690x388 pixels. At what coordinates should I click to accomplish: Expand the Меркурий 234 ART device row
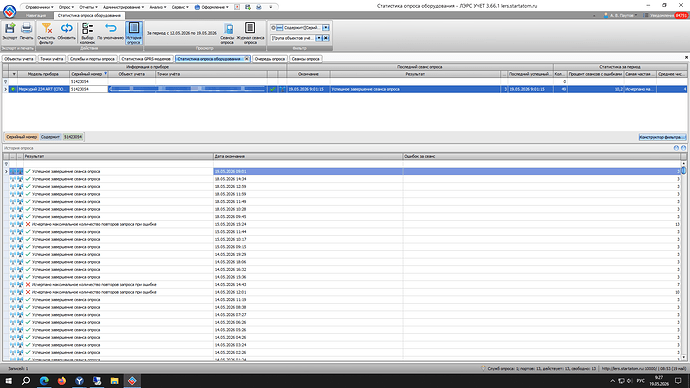[6, 89]
